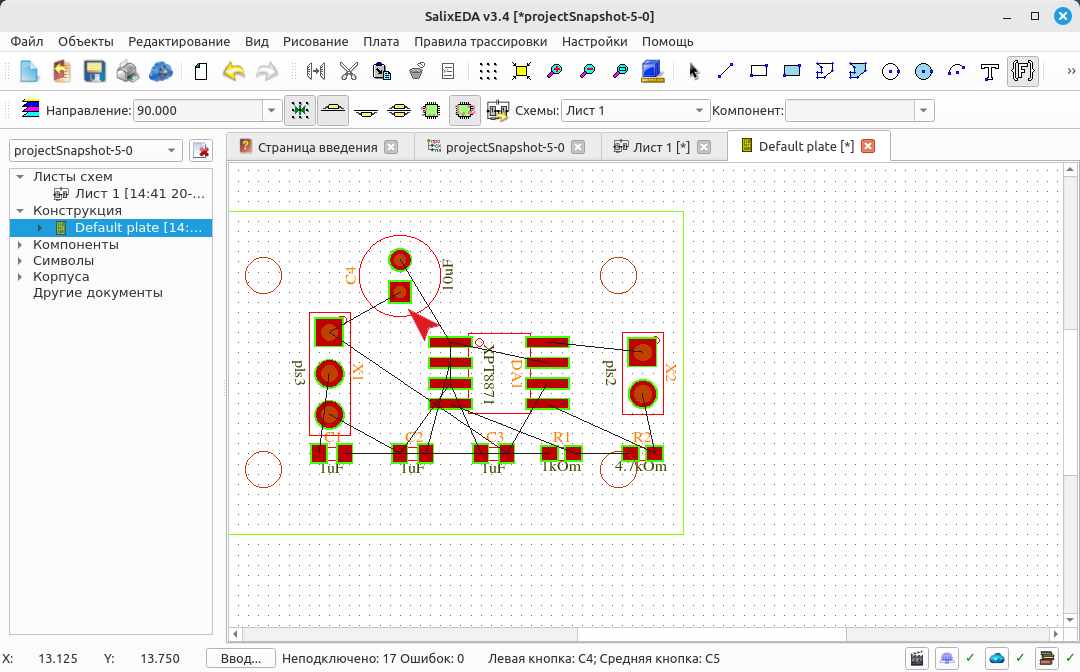Screen dimensions: 1080x672
Task: Select the Line drawing tool
Action: (x=725, y=71)
